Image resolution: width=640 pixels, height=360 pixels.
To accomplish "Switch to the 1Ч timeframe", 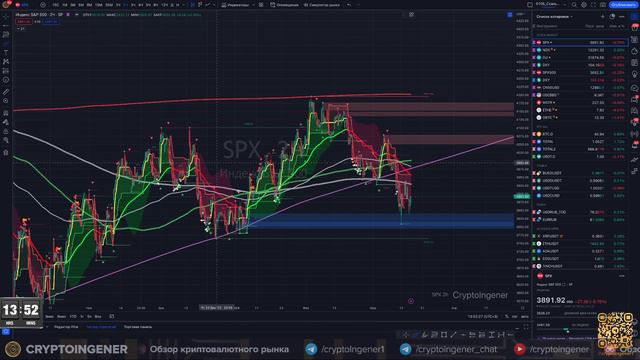I will point(118,5).
